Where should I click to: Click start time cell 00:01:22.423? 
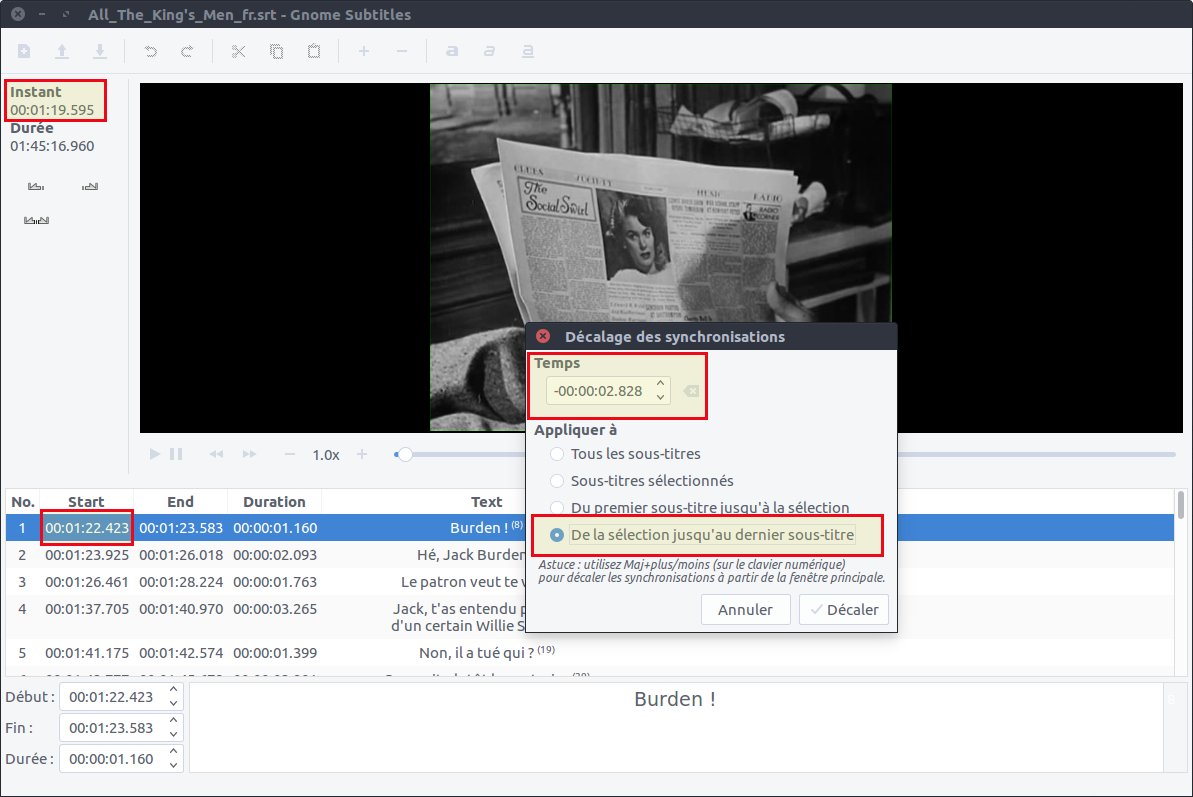point(87,528)
